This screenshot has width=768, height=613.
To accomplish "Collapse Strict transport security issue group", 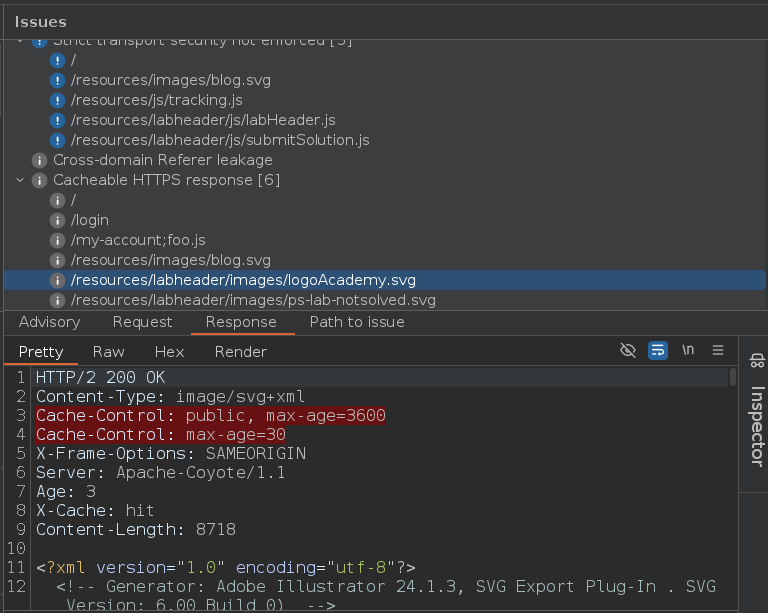I will tap(20, 42).
